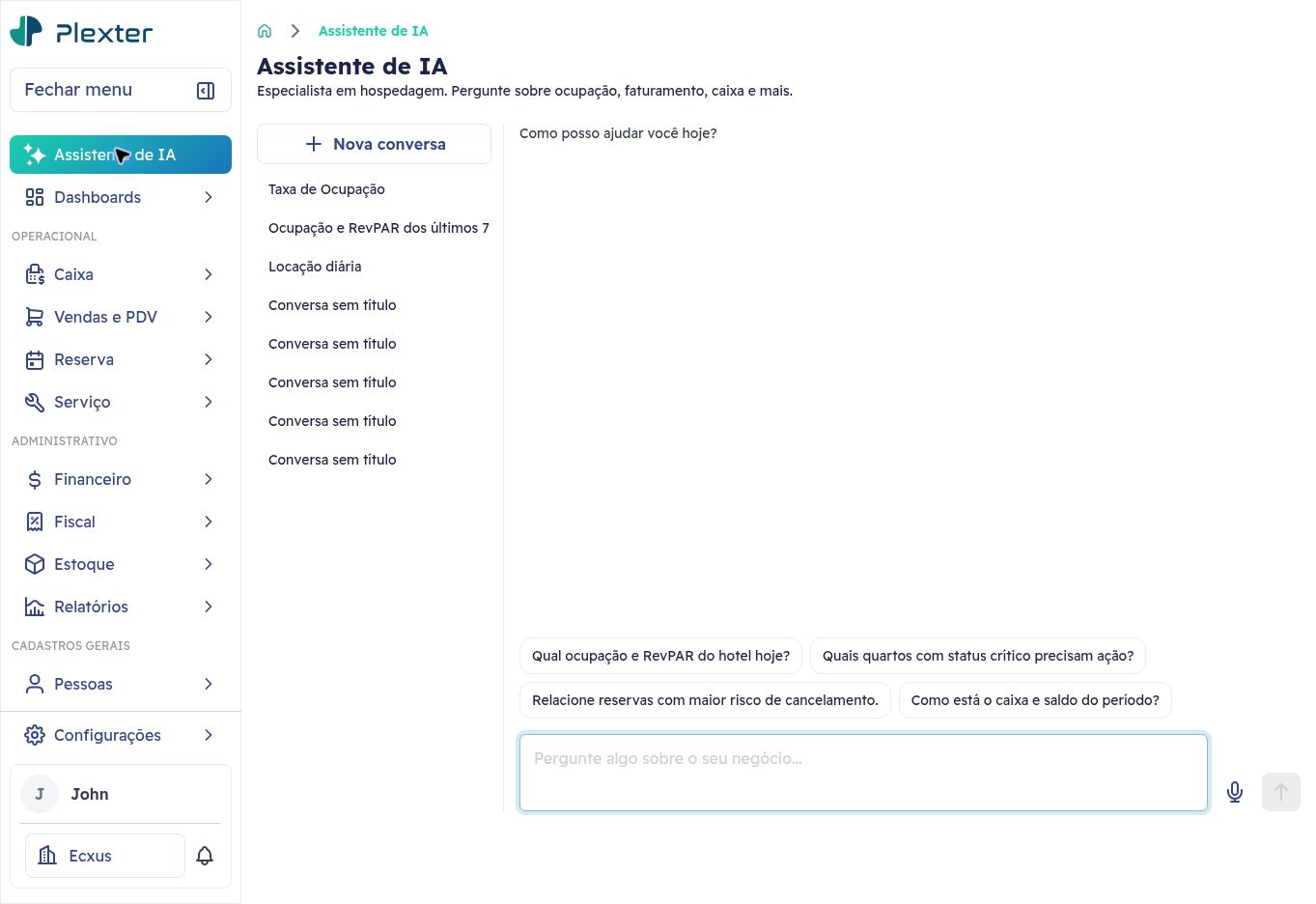
Task: Select the Relatórios menu item
Action: tap(121, 607)
